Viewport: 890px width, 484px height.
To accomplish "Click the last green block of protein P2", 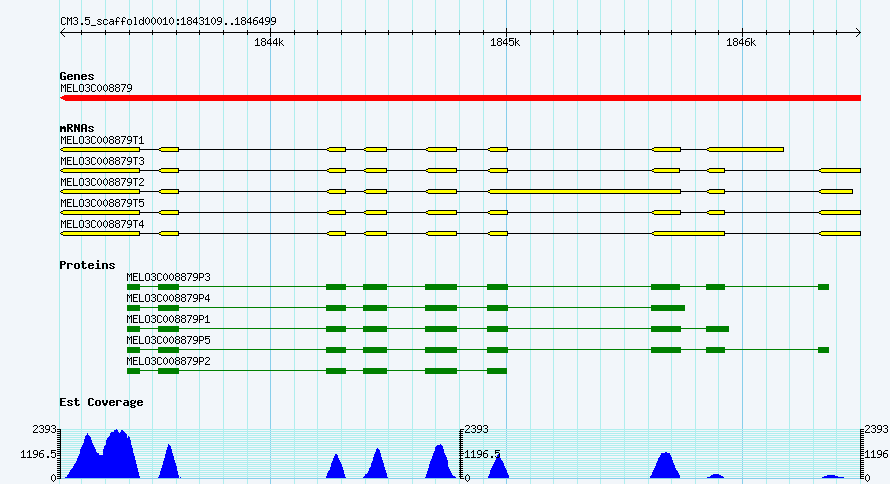I will [497, 371].
